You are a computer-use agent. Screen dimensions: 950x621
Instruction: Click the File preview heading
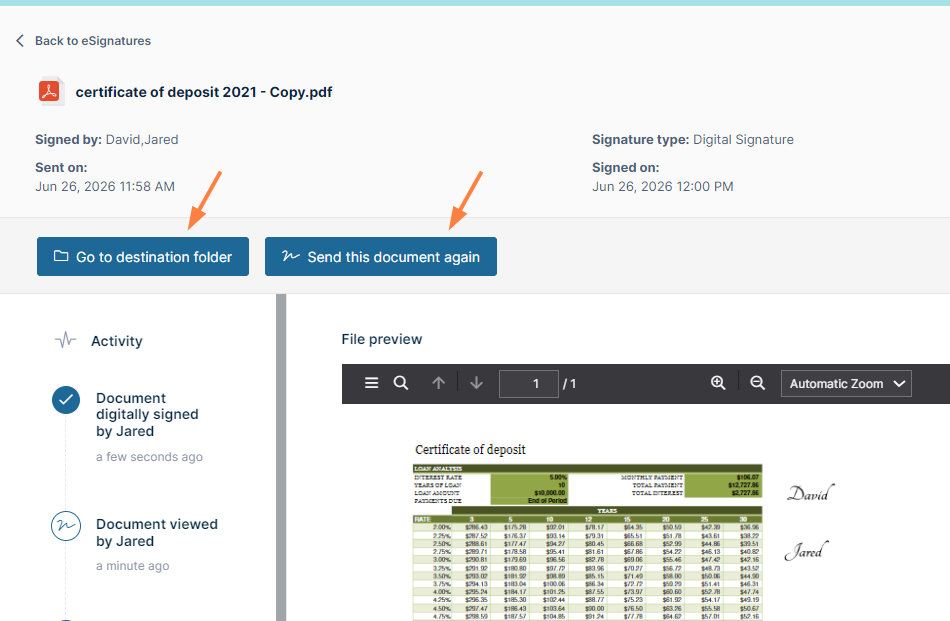(382, 339)
